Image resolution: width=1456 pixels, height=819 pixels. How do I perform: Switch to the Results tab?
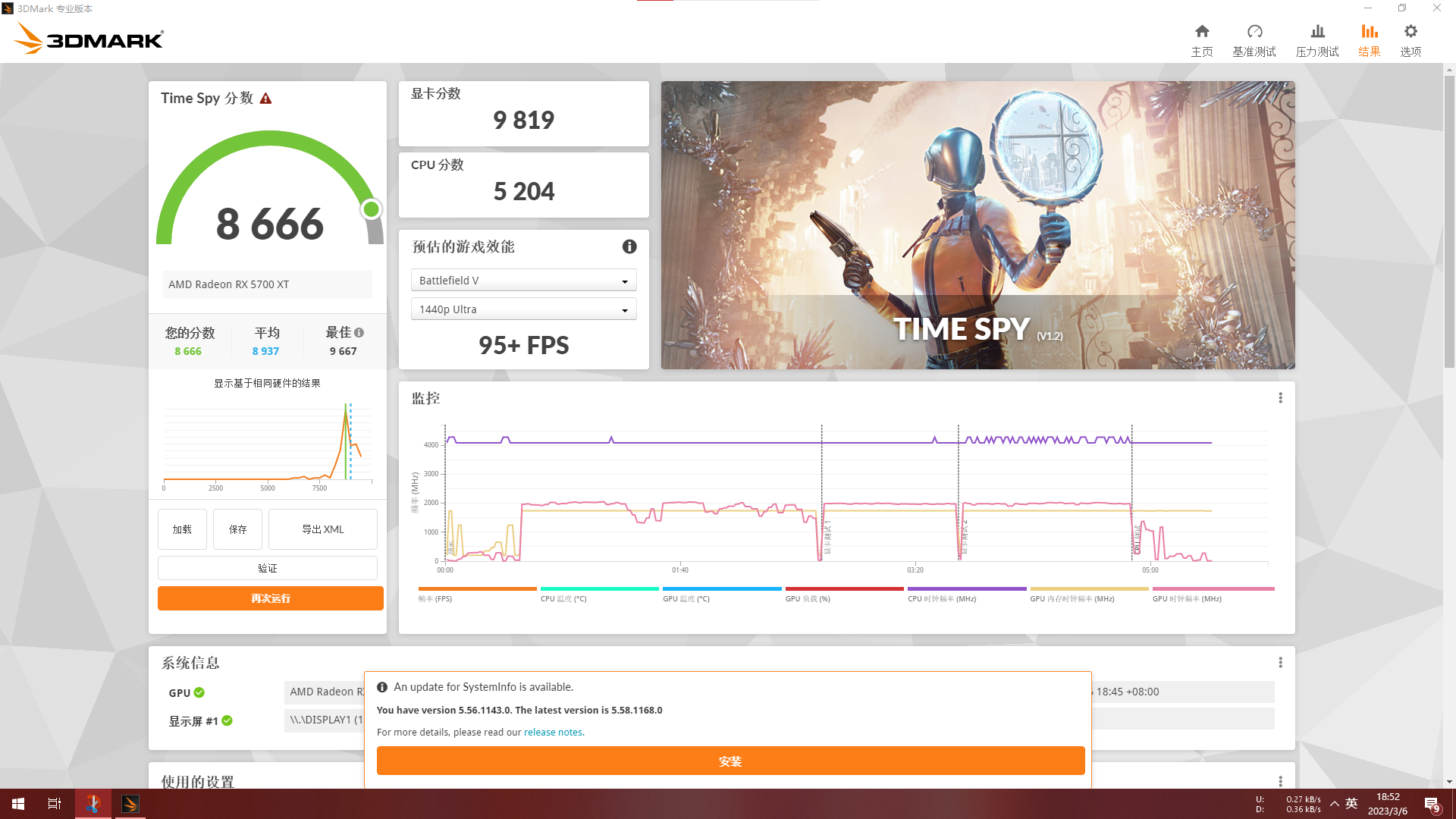(1369, 39)
